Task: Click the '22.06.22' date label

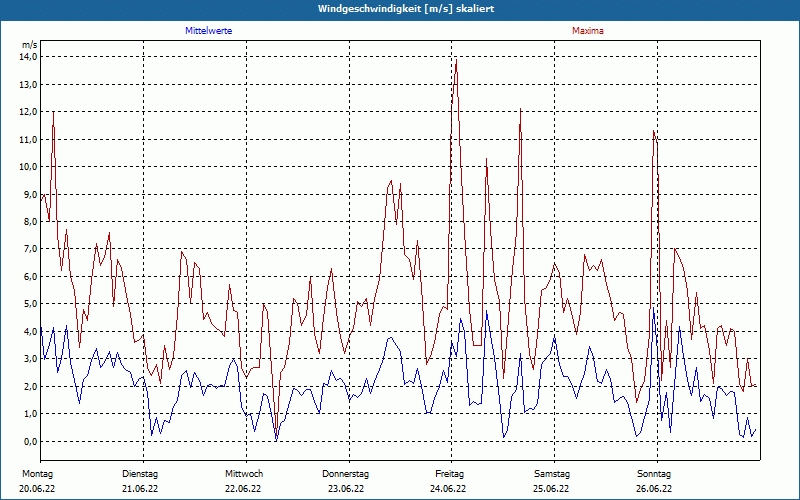Action: tap(243, 489)
